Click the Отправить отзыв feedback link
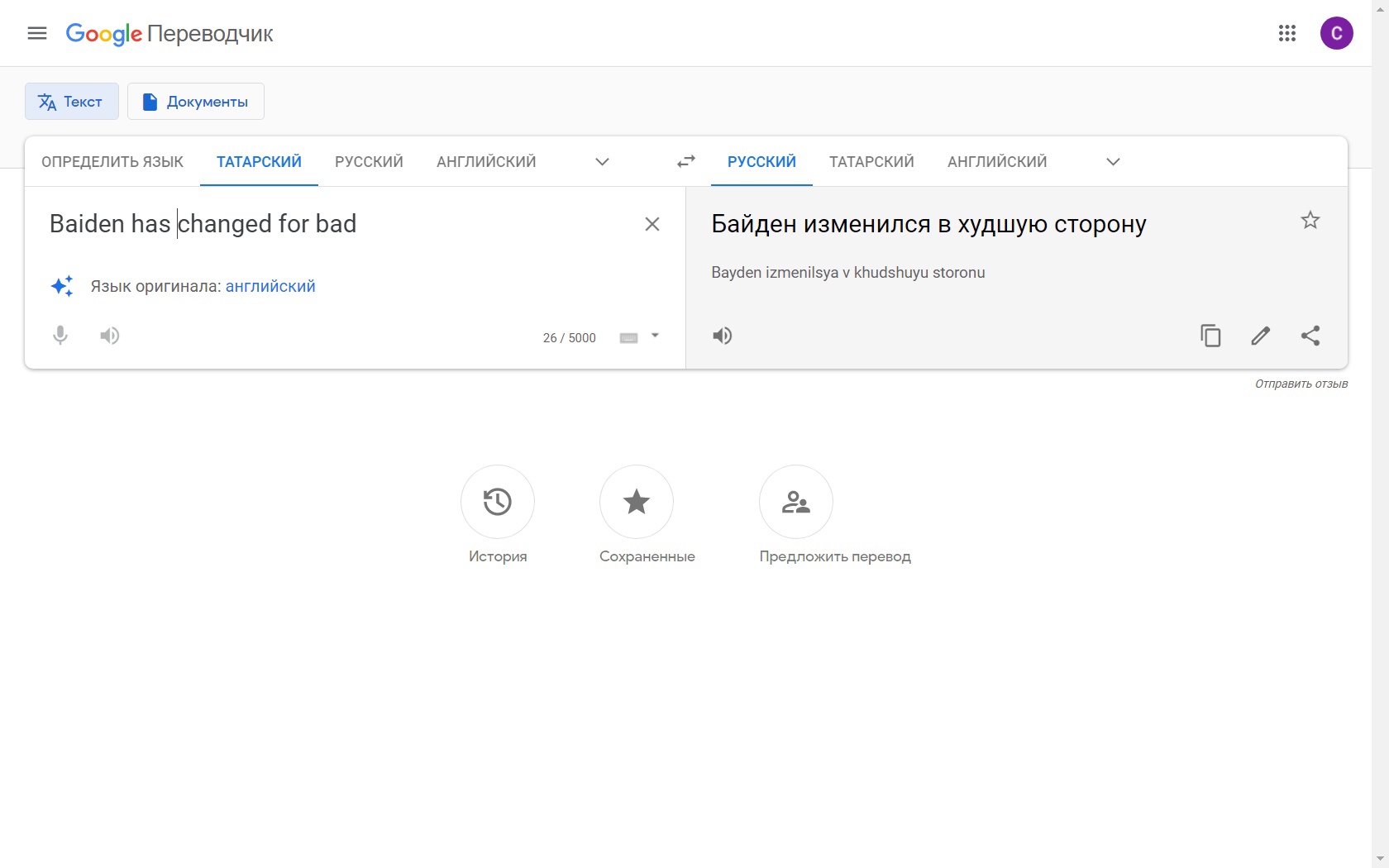1389x868 pixels. (x=1301, y=384)
